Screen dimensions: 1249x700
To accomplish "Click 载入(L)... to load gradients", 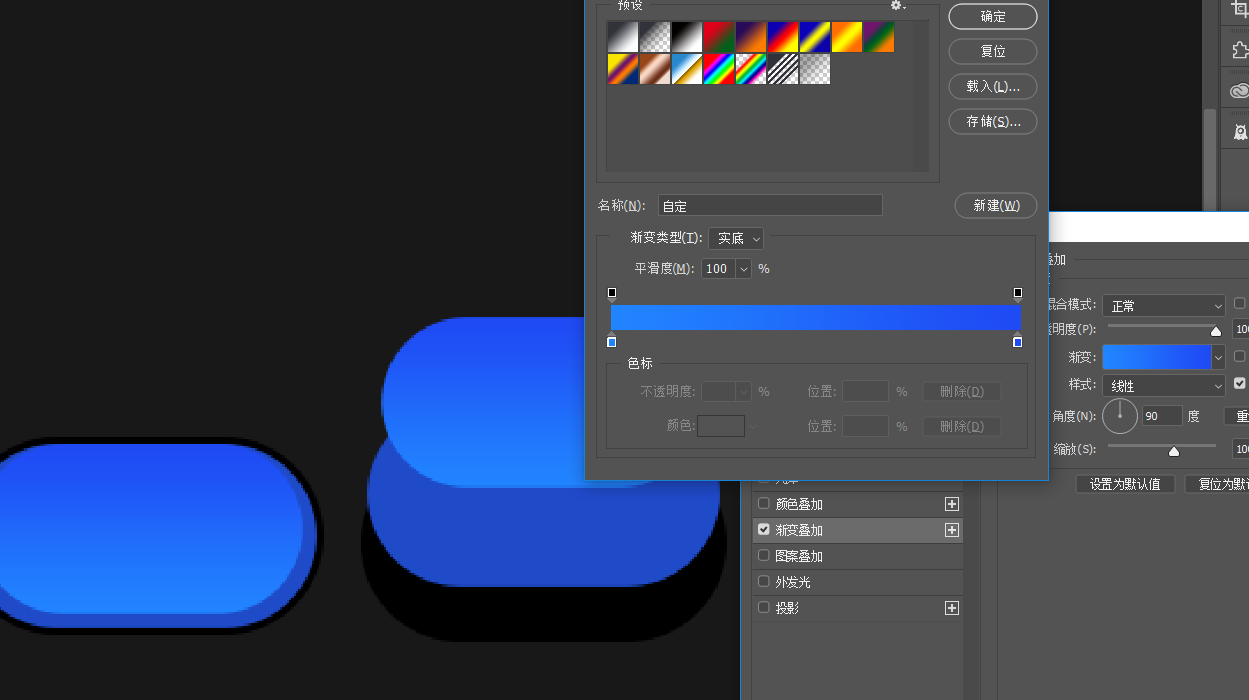I will 993,86.
